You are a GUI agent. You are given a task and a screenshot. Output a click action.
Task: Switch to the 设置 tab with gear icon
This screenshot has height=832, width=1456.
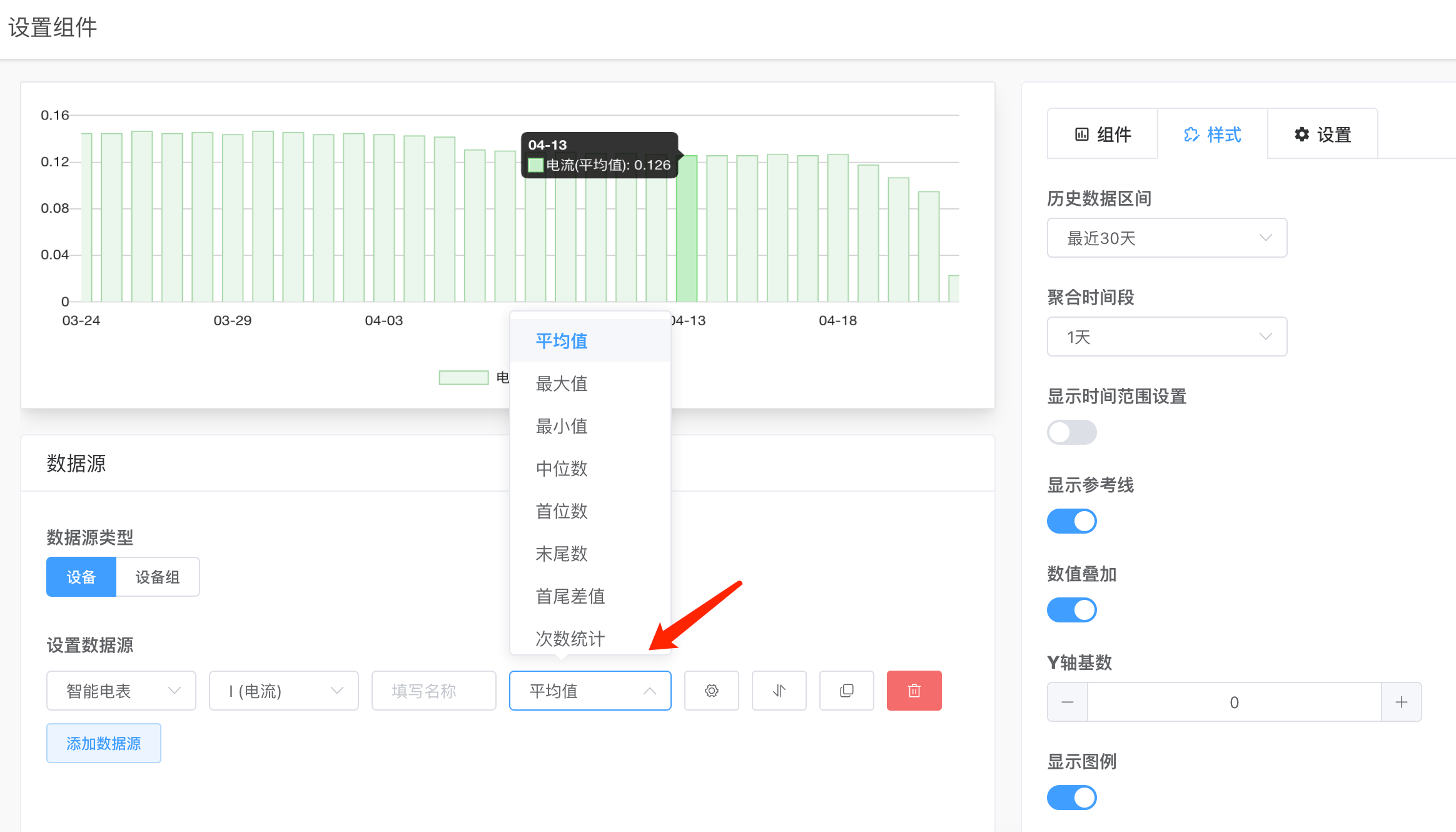coord(1322,134)
